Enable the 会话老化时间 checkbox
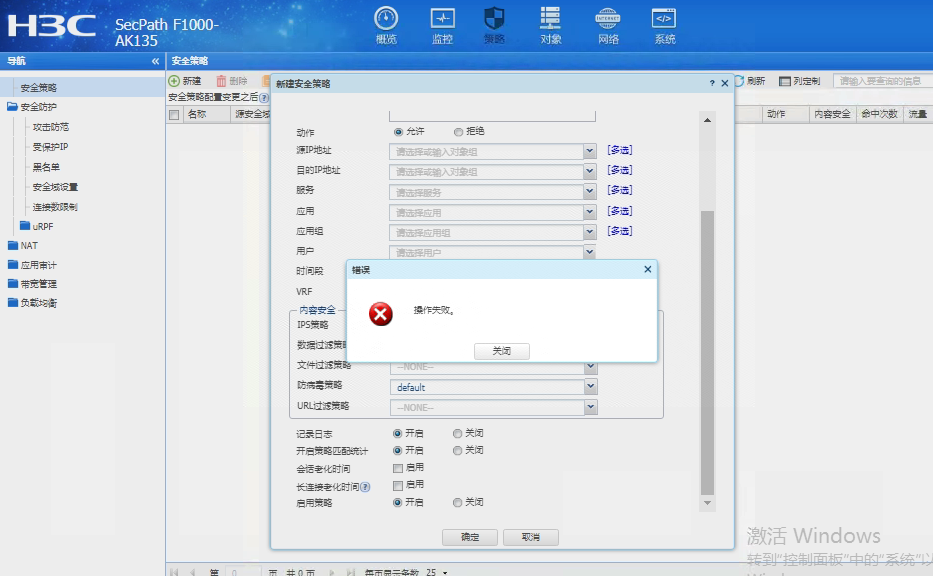This screenshot has height=576, width=933. (398, 468)
